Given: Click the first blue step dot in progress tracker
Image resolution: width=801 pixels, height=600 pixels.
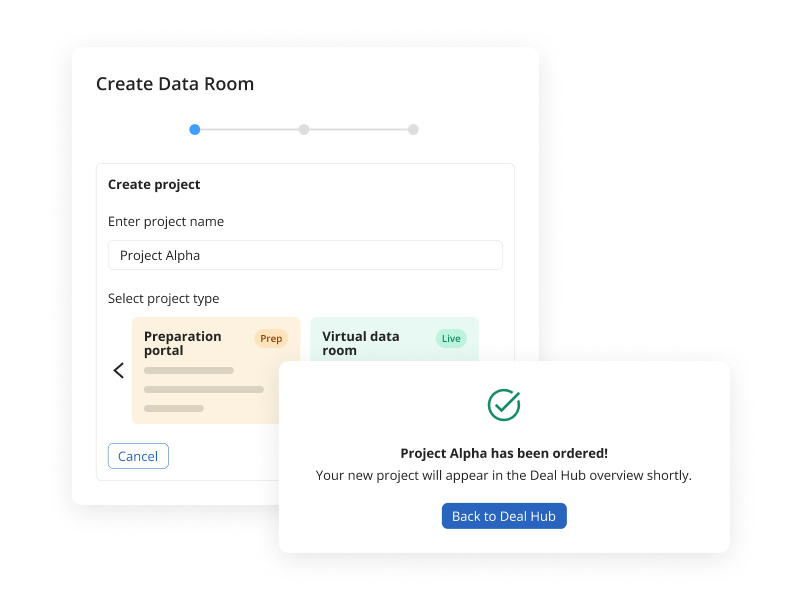Looking at the screenshot, I should (x=195, y=130).
